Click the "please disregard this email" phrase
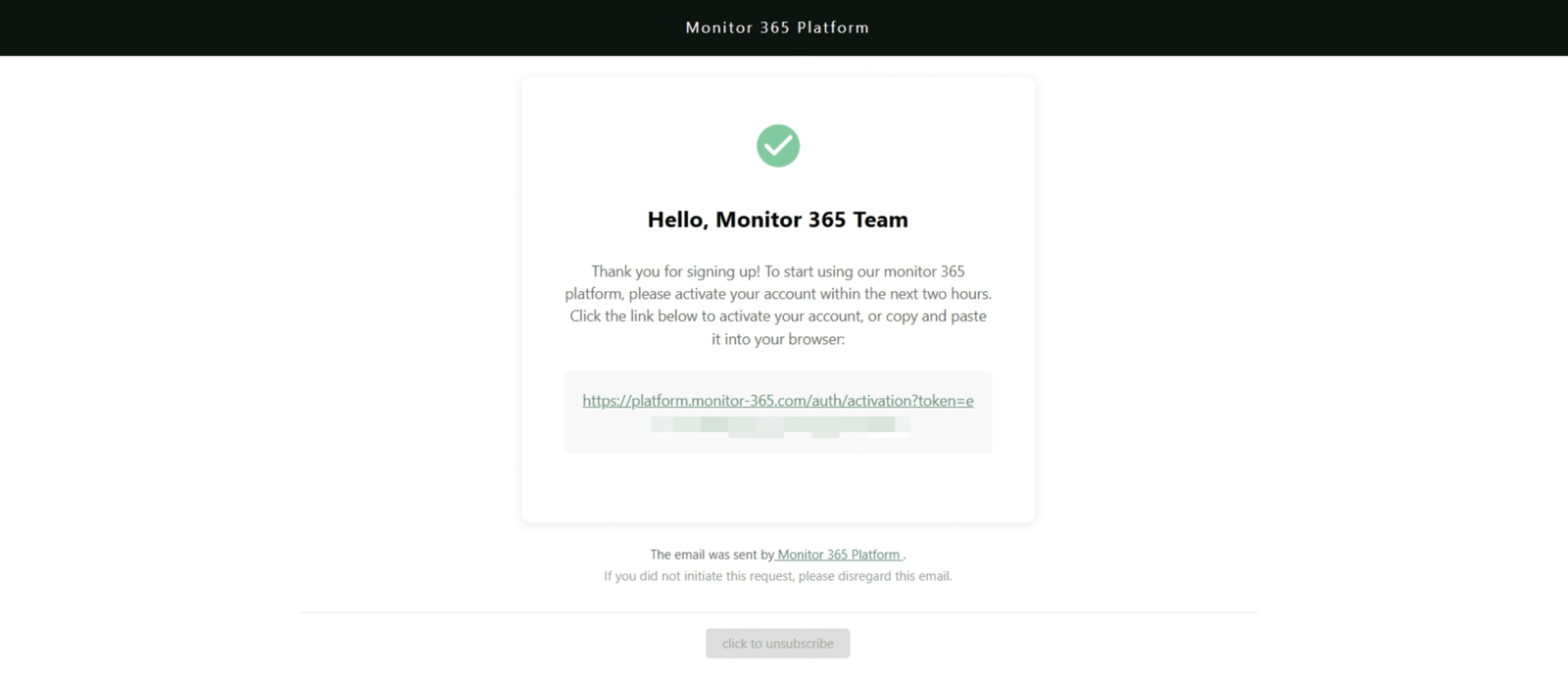1568x680 pixels. (x=875, y=576)
